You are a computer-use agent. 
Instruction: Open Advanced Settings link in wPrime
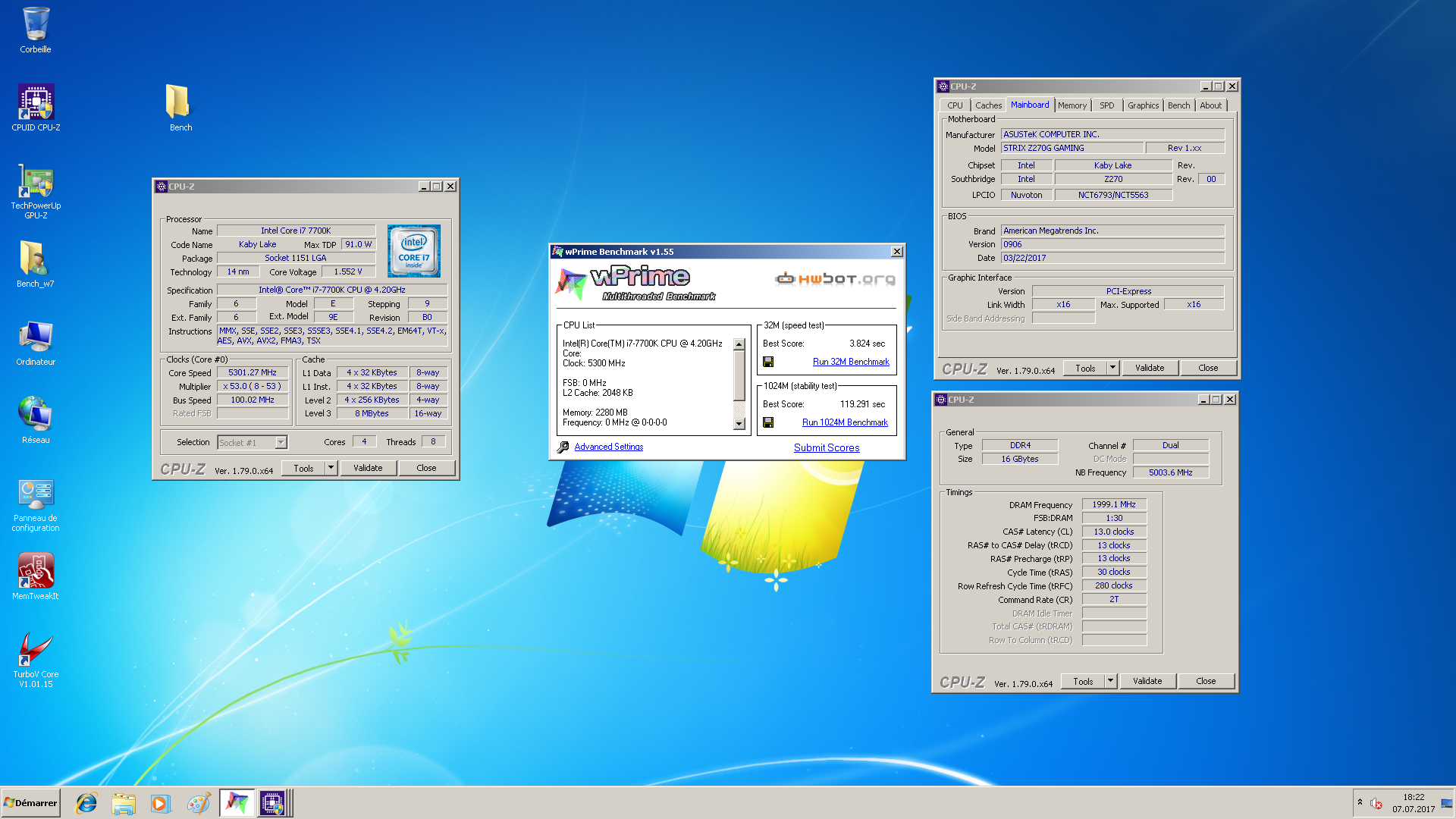pos(608,447)
